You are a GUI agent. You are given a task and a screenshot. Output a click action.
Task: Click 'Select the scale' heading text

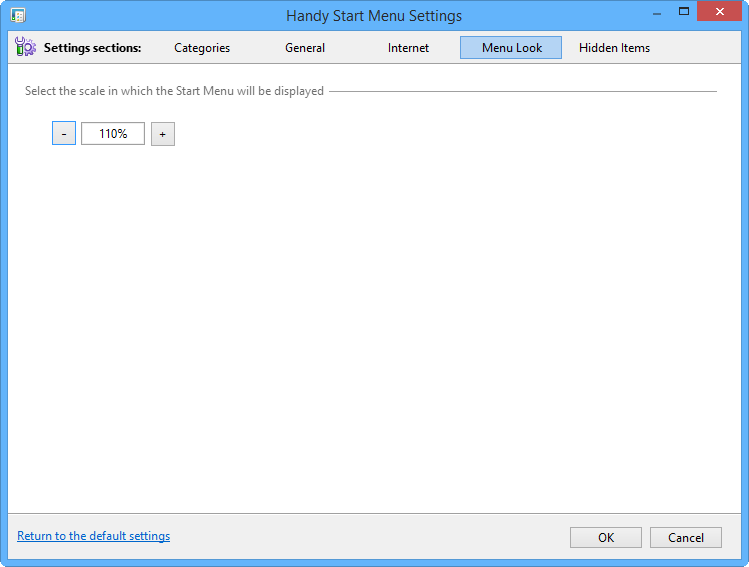tap(174, 91)
